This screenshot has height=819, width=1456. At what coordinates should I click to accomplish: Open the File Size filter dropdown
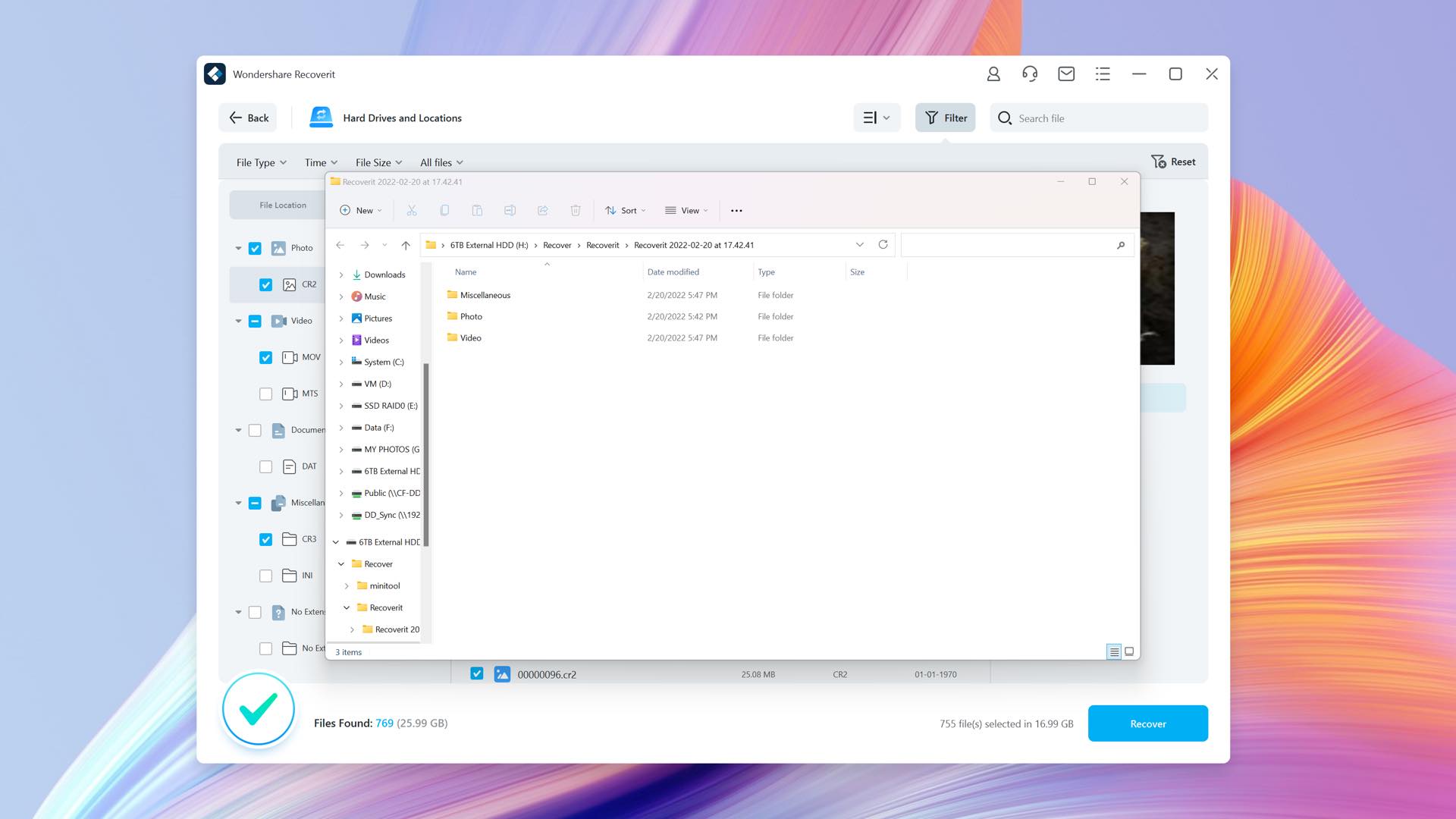(378, 162)
